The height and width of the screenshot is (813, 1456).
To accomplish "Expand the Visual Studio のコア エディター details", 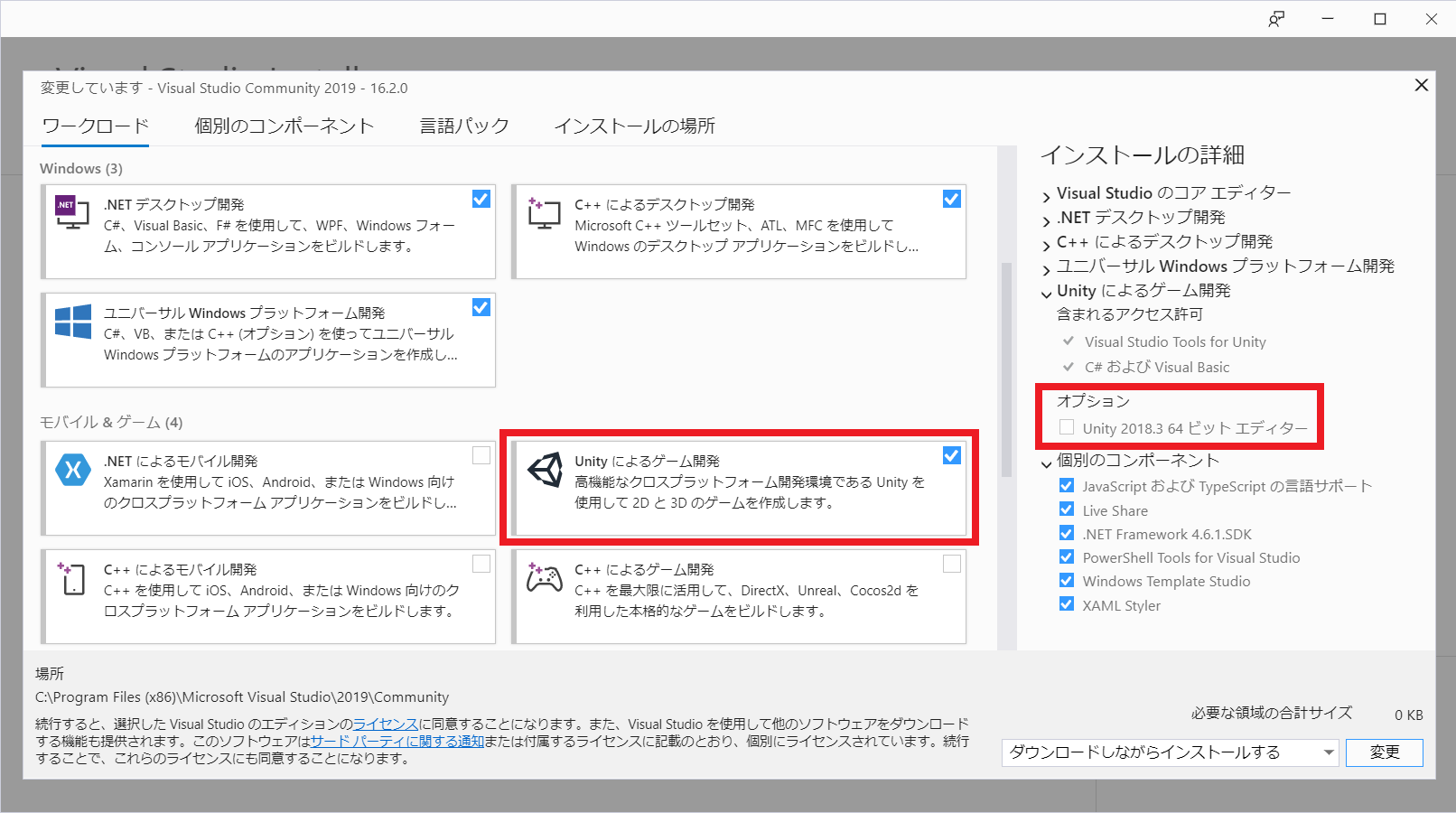I will [x=1046, y=192].
